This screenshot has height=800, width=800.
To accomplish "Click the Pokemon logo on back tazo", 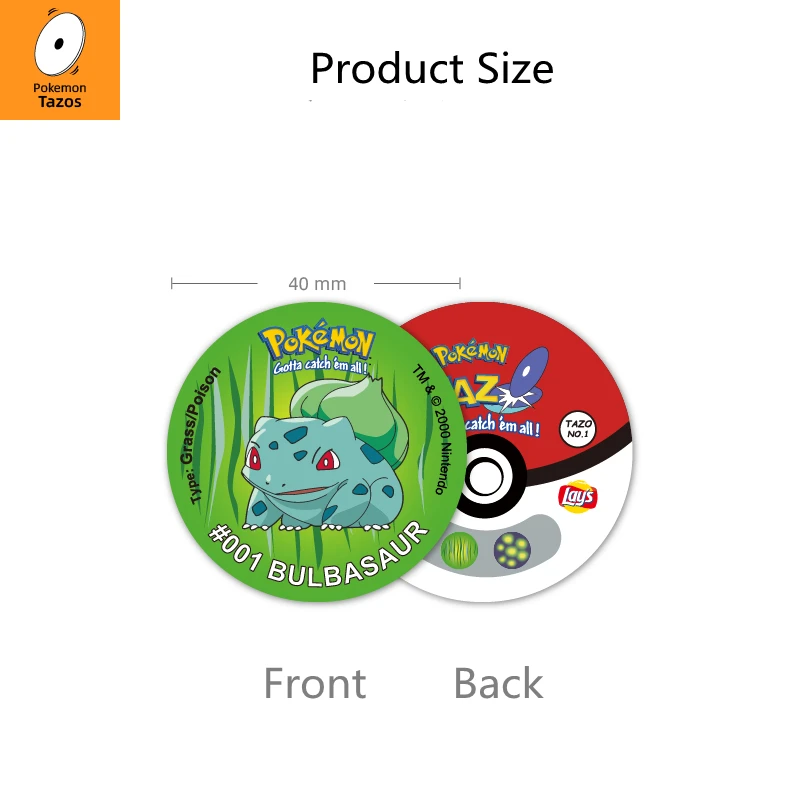I will click(470, 354).
